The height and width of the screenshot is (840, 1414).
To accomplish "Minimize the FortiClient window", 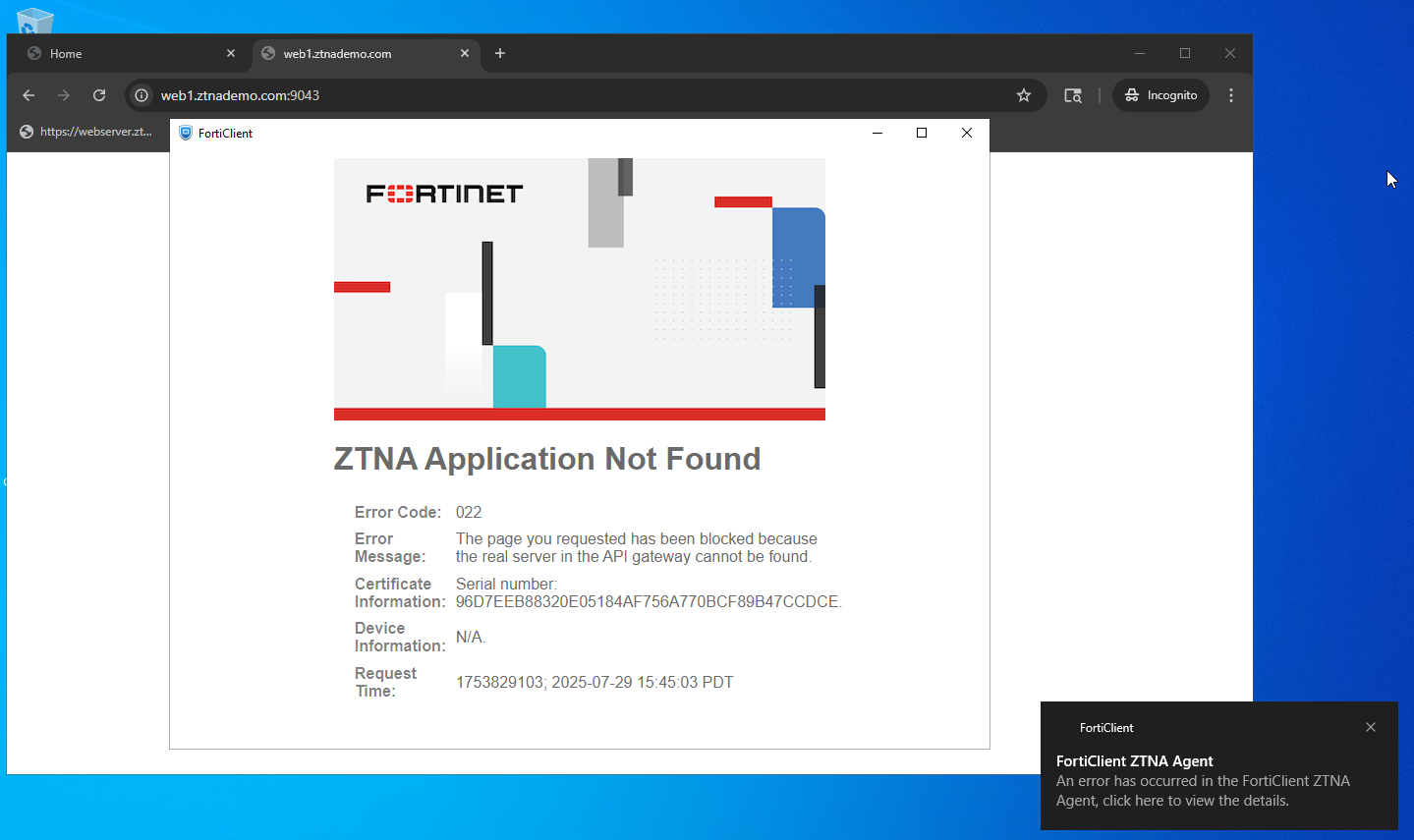I will (877, 133).
